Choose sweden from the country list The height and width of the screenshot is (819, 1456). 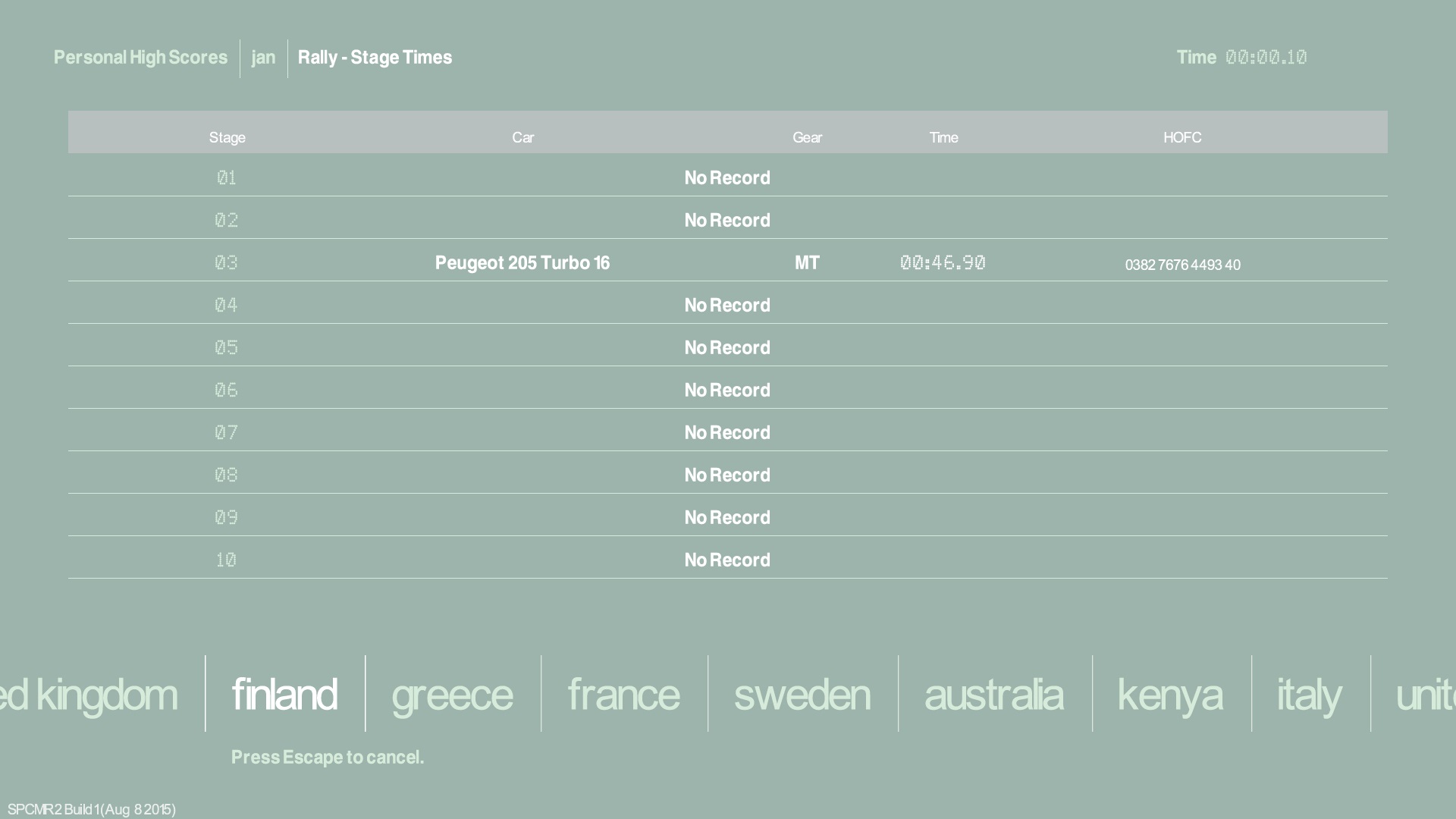tap(802, 695)
